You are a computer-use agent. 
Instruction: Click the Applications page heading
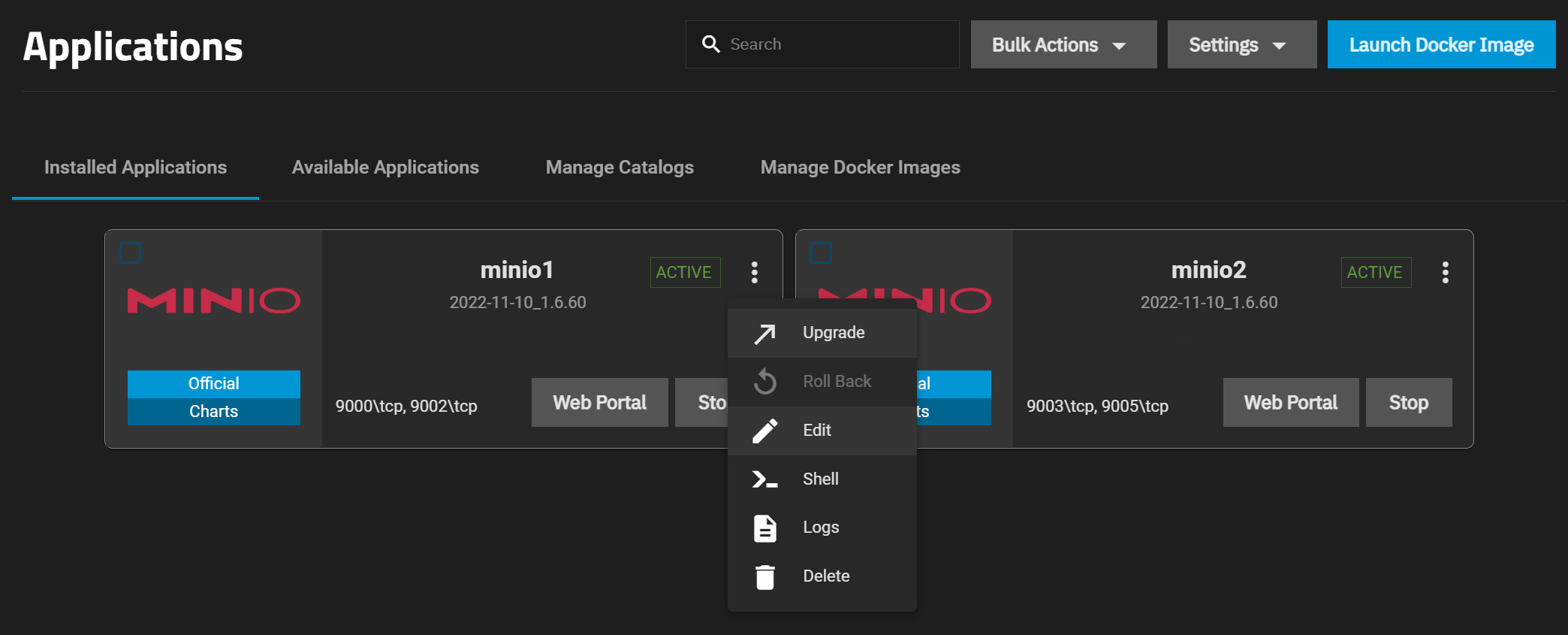pos(133,47)
